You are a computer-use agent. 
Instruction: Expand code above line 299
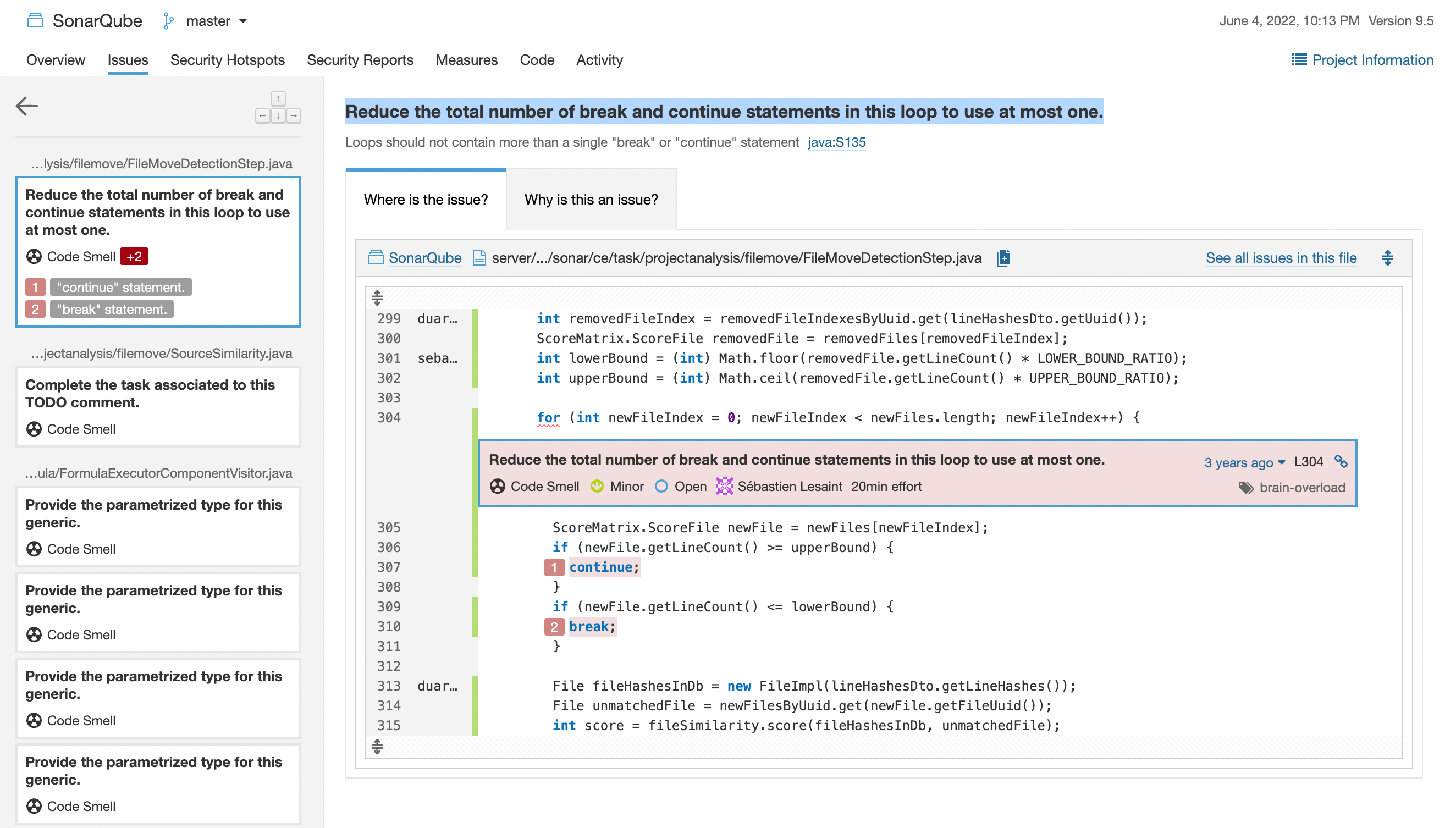(377, 297)
